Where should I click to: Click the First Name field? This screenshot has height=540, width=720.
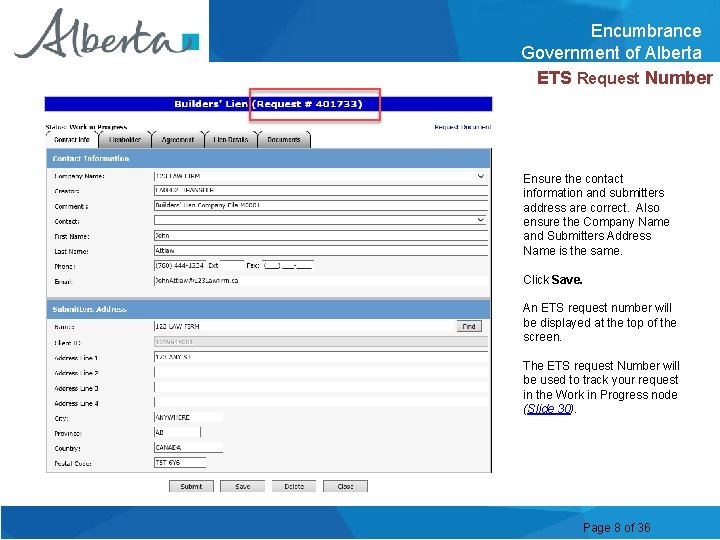(321, 236)
